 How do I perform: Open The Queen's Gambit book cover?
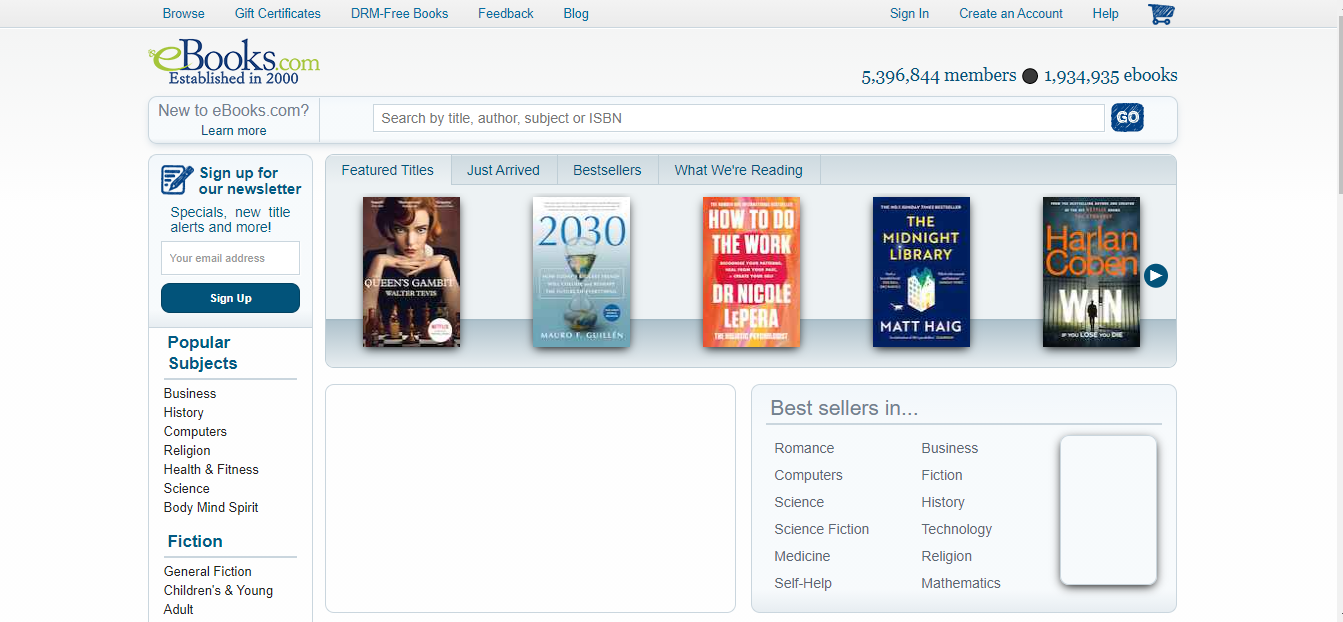tap(411, 272)
